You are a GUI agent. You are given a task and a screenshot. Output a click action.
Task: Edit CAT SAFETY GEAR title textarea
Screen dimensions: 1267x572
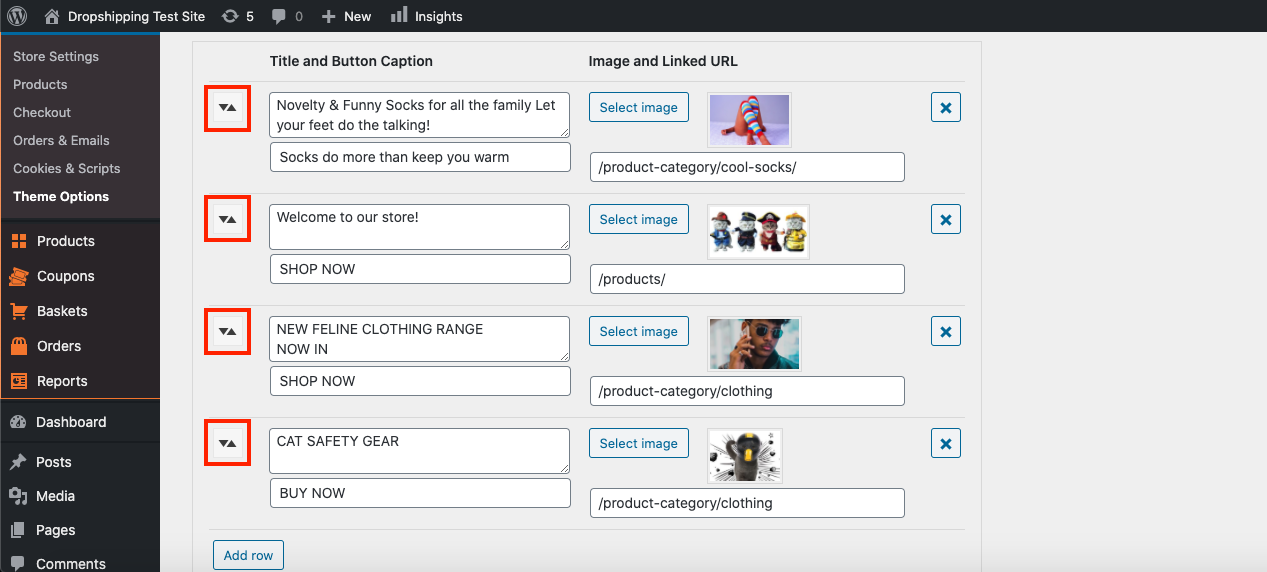coord(420,451)
